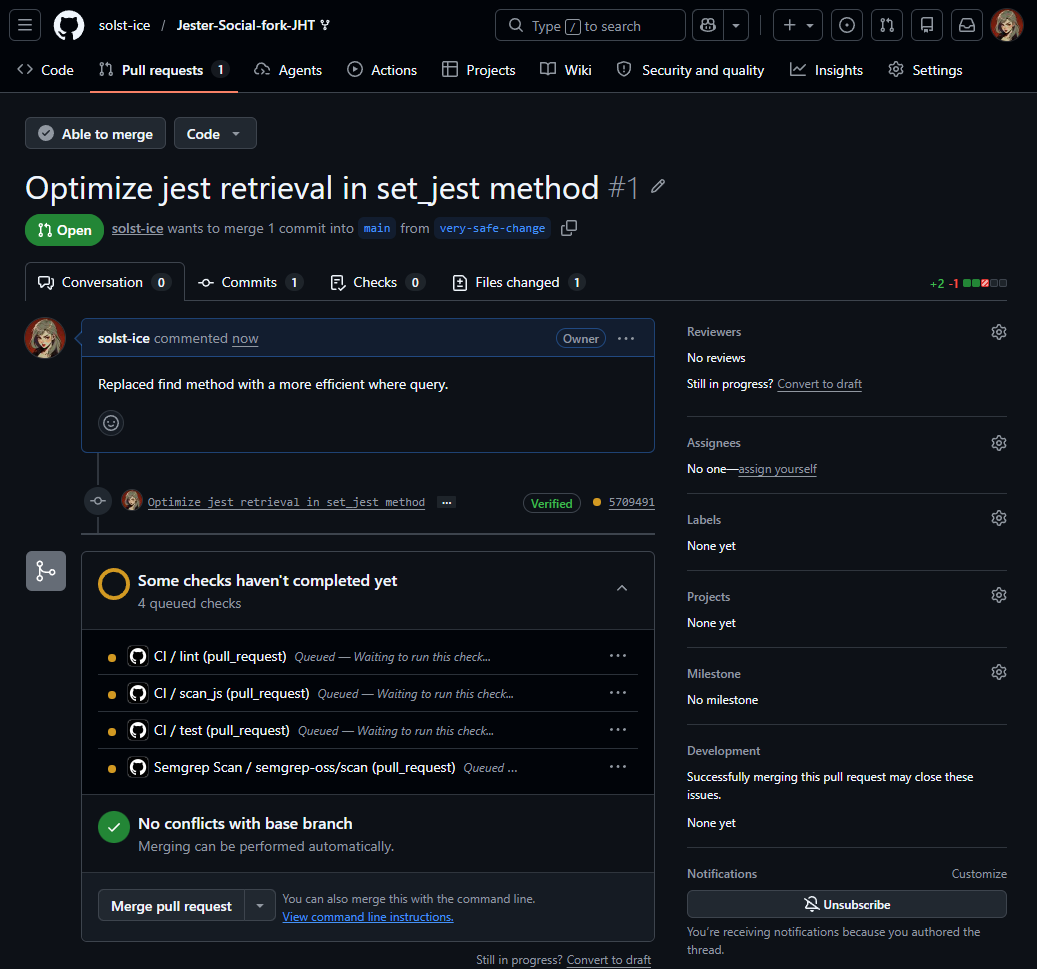Copy the very-safe-change branch name
The height and width of the screenshot is (969, 1037).
click(x=569, y=228)
